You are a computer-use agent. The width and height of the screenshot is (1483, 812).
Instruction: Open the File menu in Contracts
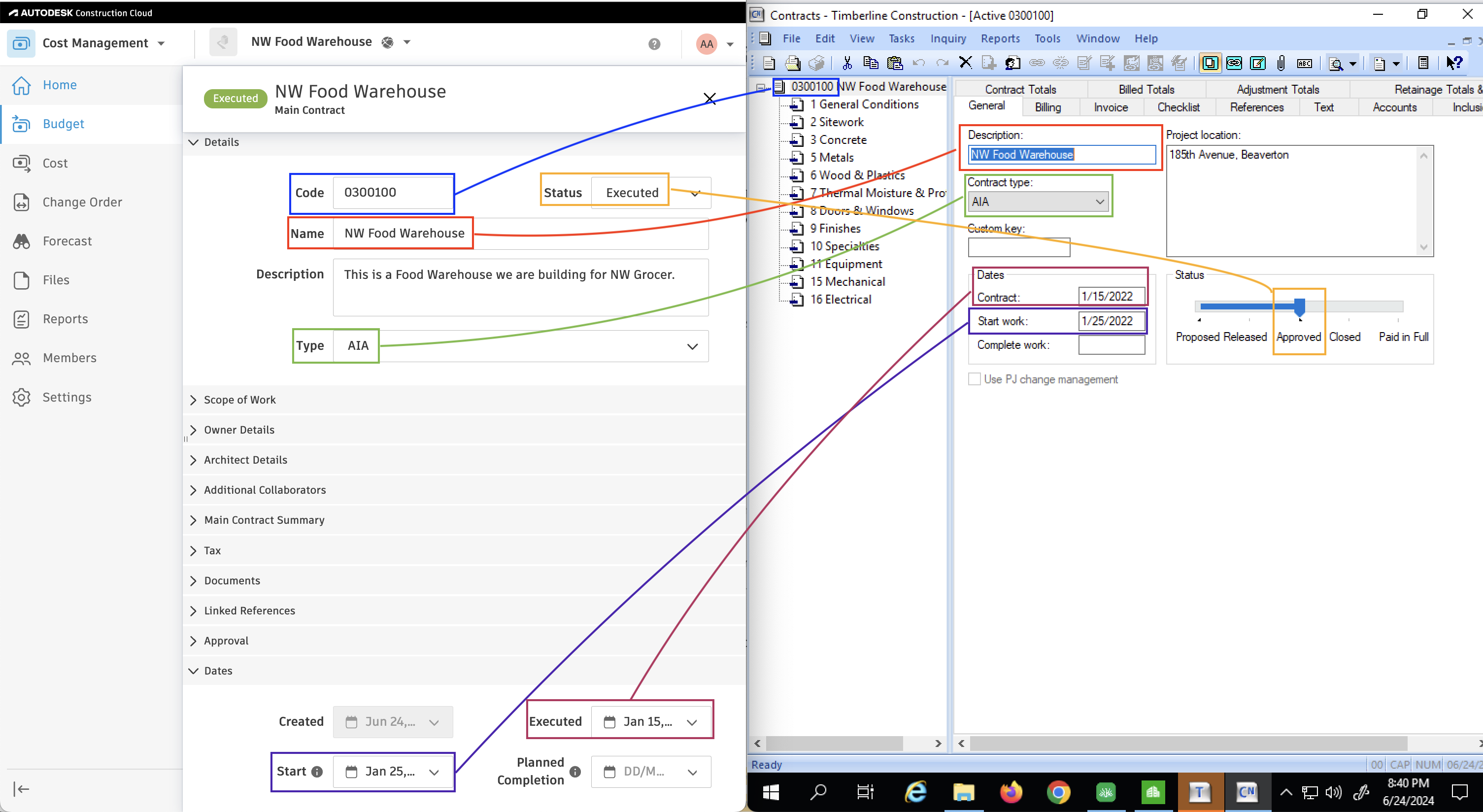pos(791,38)
